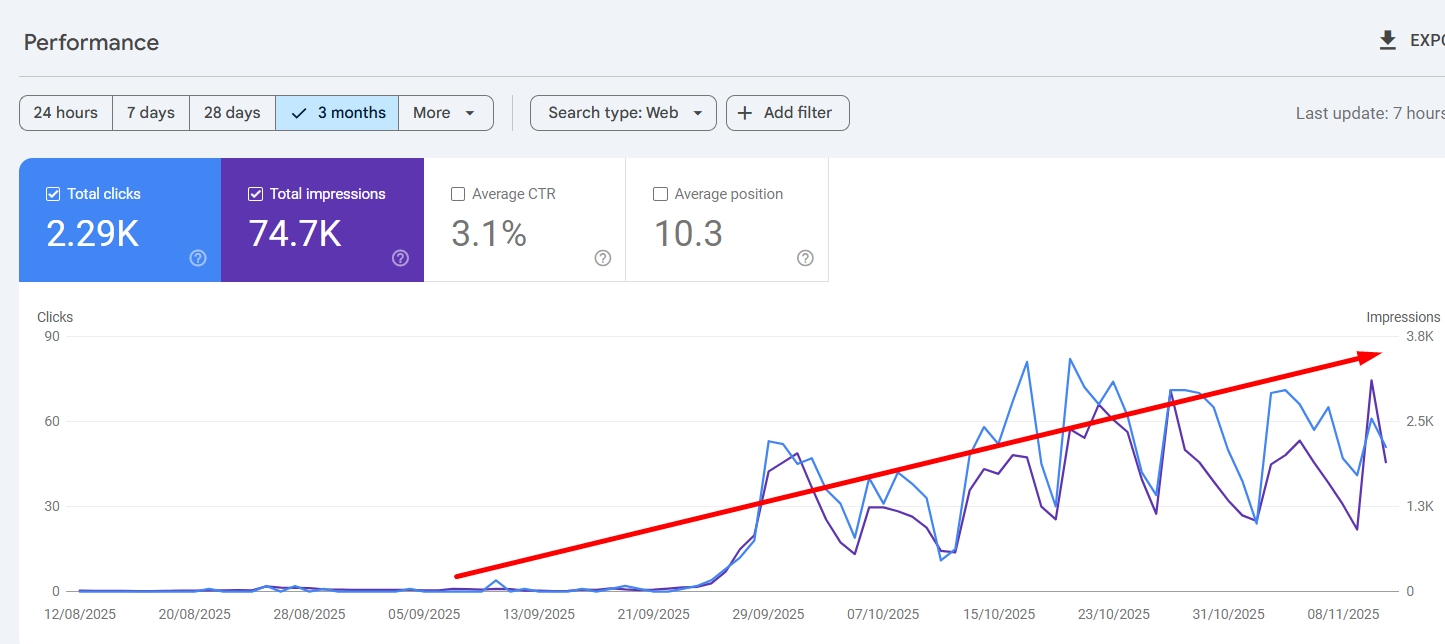
Task: Select the 7 days range
Action: [151, 113]
